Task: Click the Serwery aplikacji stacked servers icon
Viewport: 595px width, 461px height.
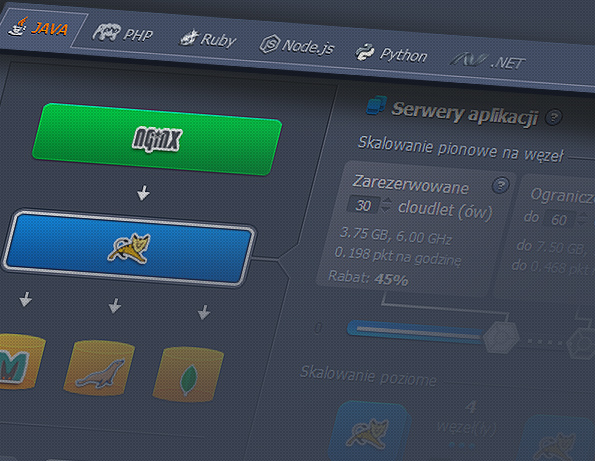Action: [376, 105]
